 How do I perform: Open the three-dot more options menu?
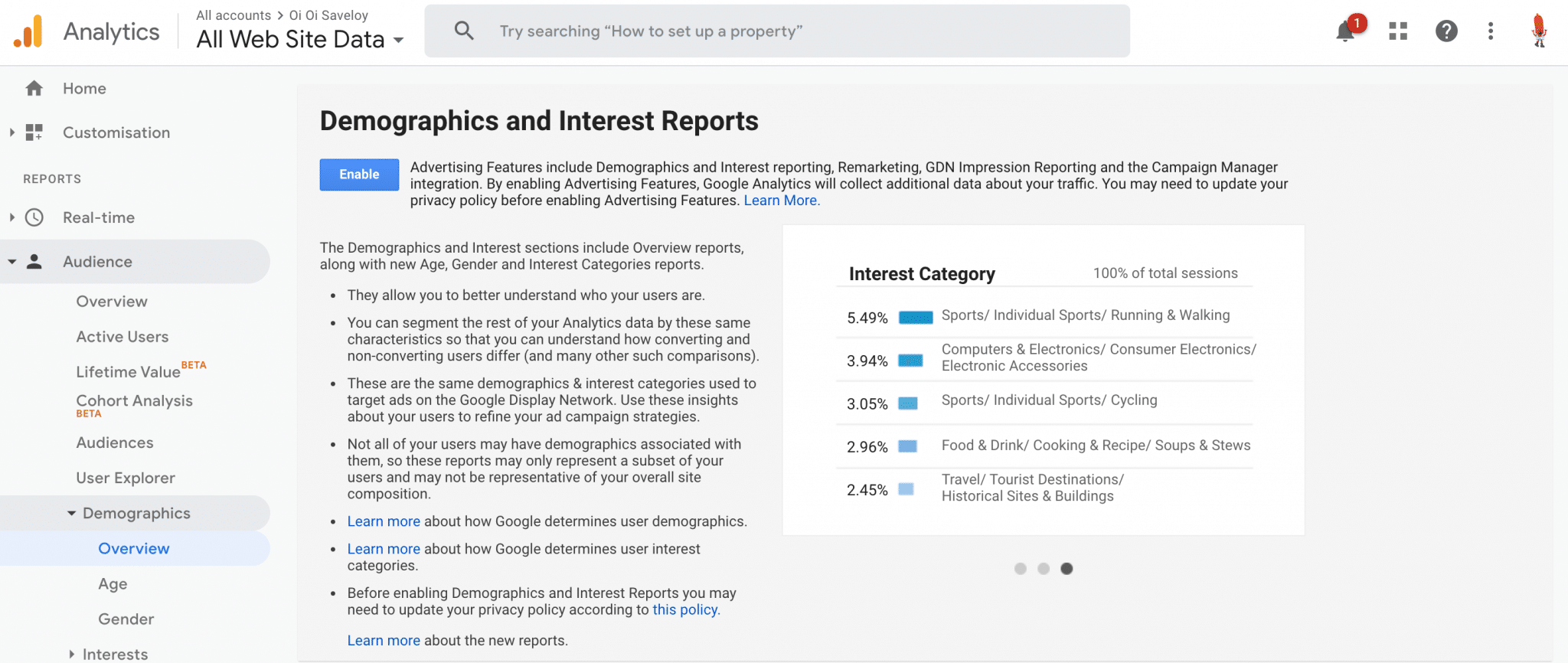pyautogui.click(x=1490, y=31)
